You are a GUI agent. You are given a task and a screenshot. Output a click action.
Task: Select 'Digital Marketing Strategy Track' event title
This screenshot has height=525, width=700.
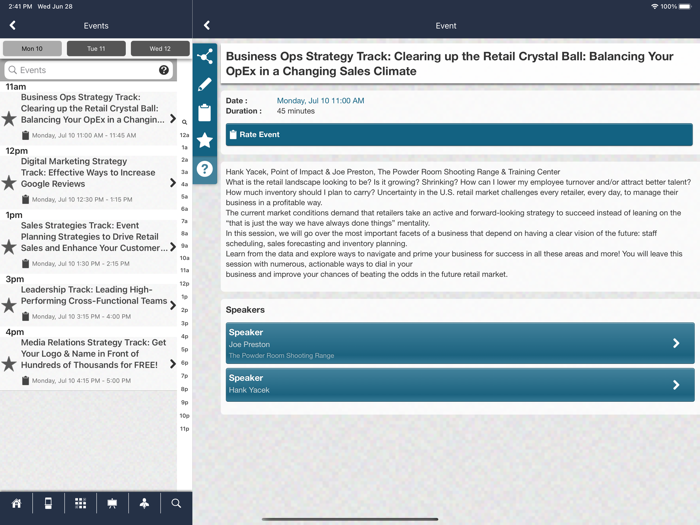[x=88, y=172]
